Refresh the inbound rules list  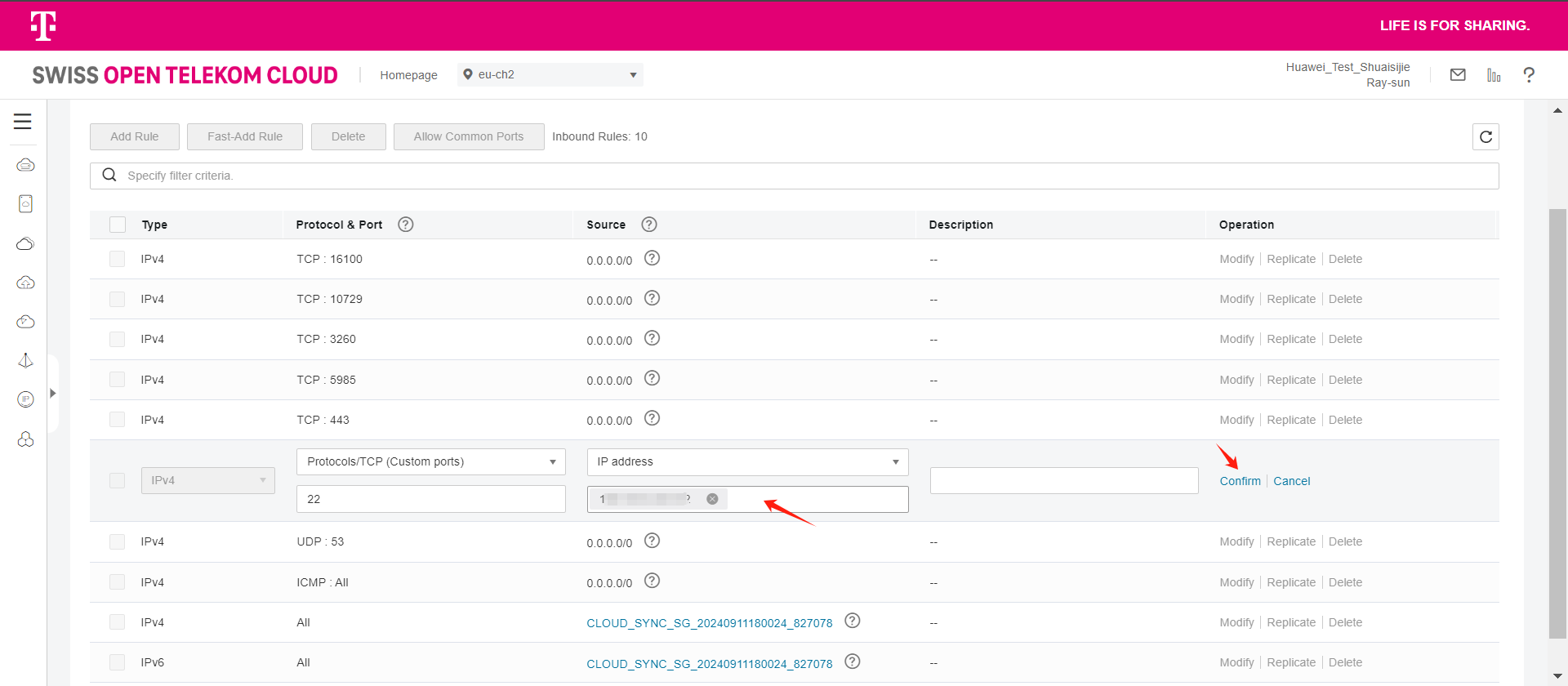[x=1486, y=136]
